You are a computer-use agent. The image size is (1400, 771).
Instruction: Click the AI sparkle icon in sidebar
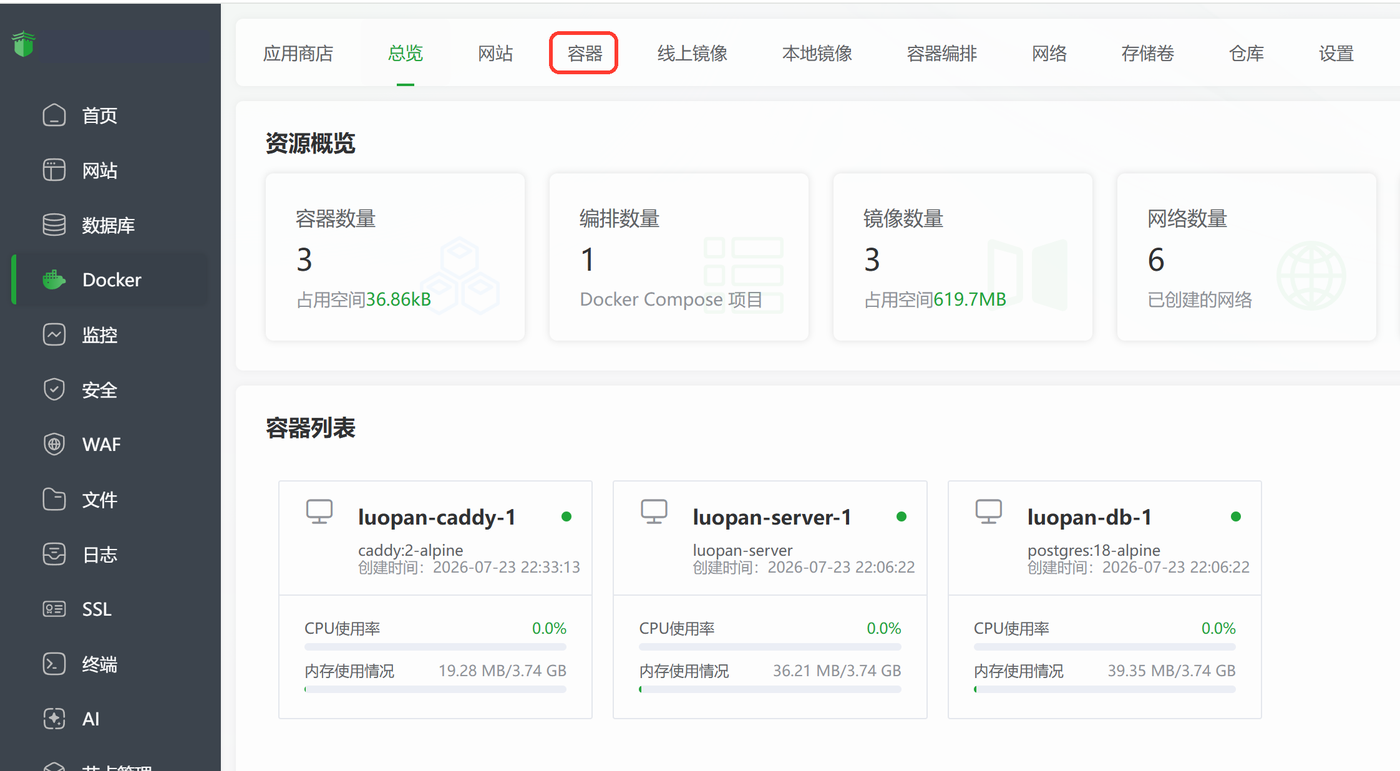click(54, 718)
